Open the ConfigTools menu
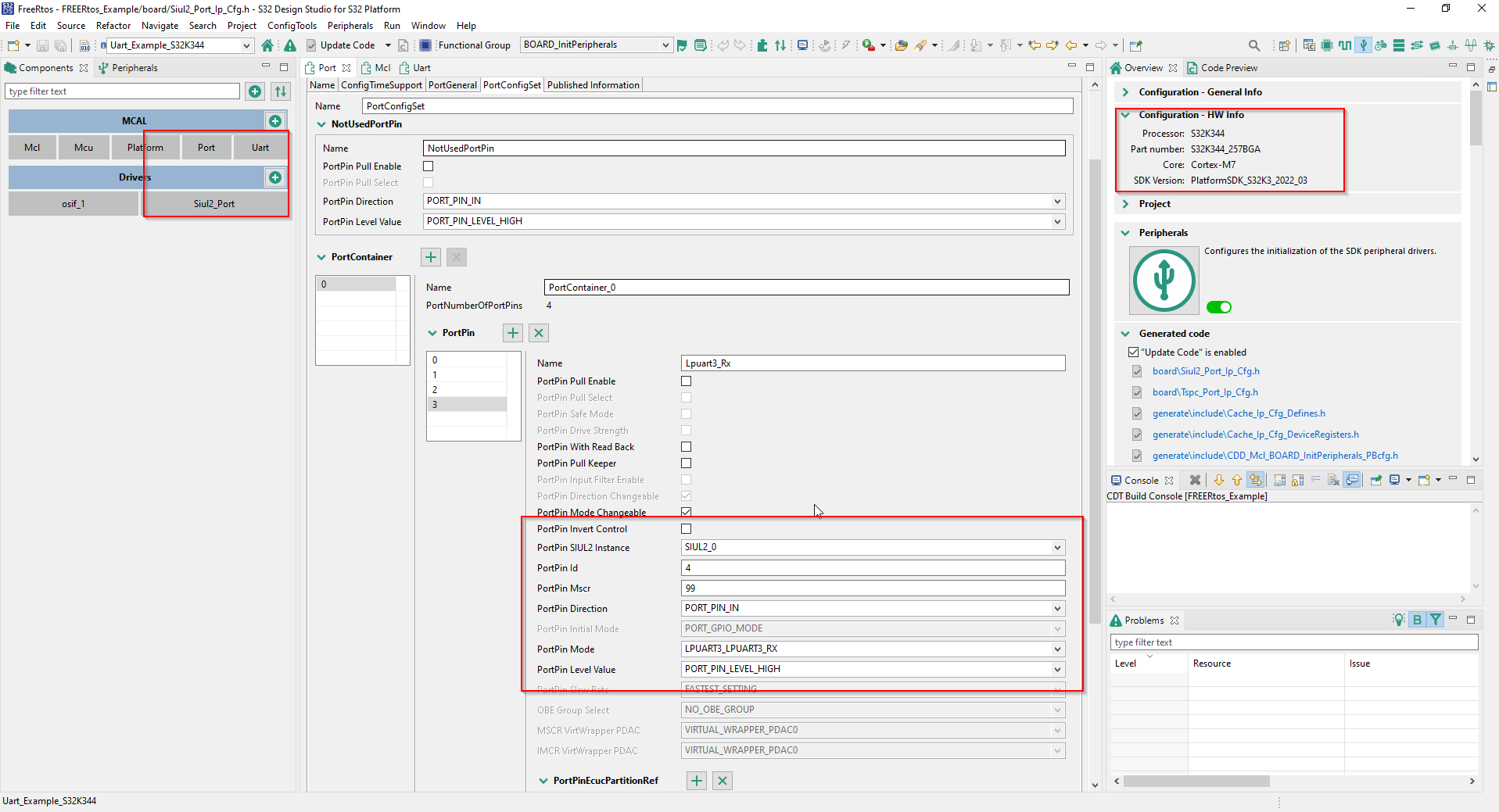The width and height of the screenshot is (1499, 812). coord(292,26)
